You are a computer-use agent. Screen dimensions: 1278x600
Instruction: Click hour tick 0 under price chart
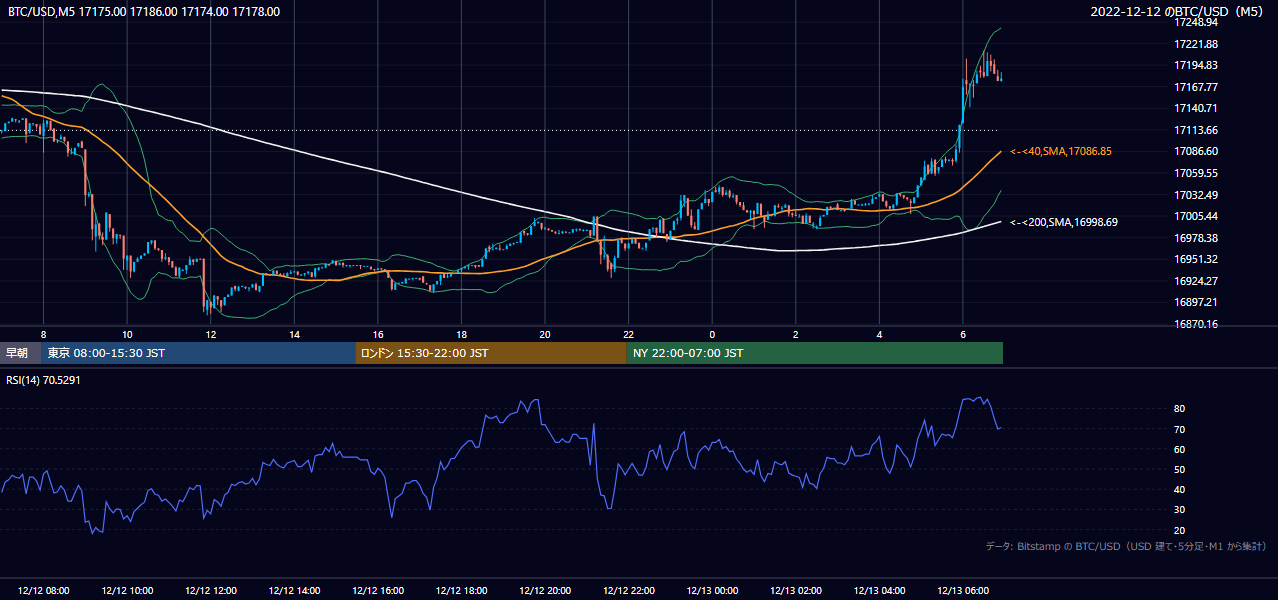(x=712, y=334)
